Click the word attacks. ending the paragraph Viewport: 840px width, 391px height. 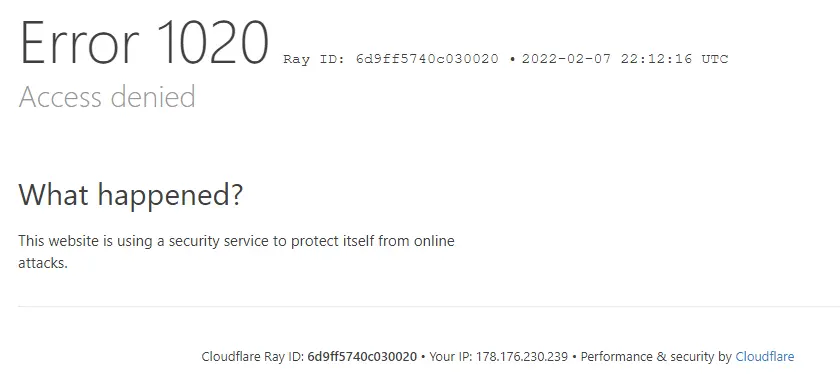[x=43, y=263]
